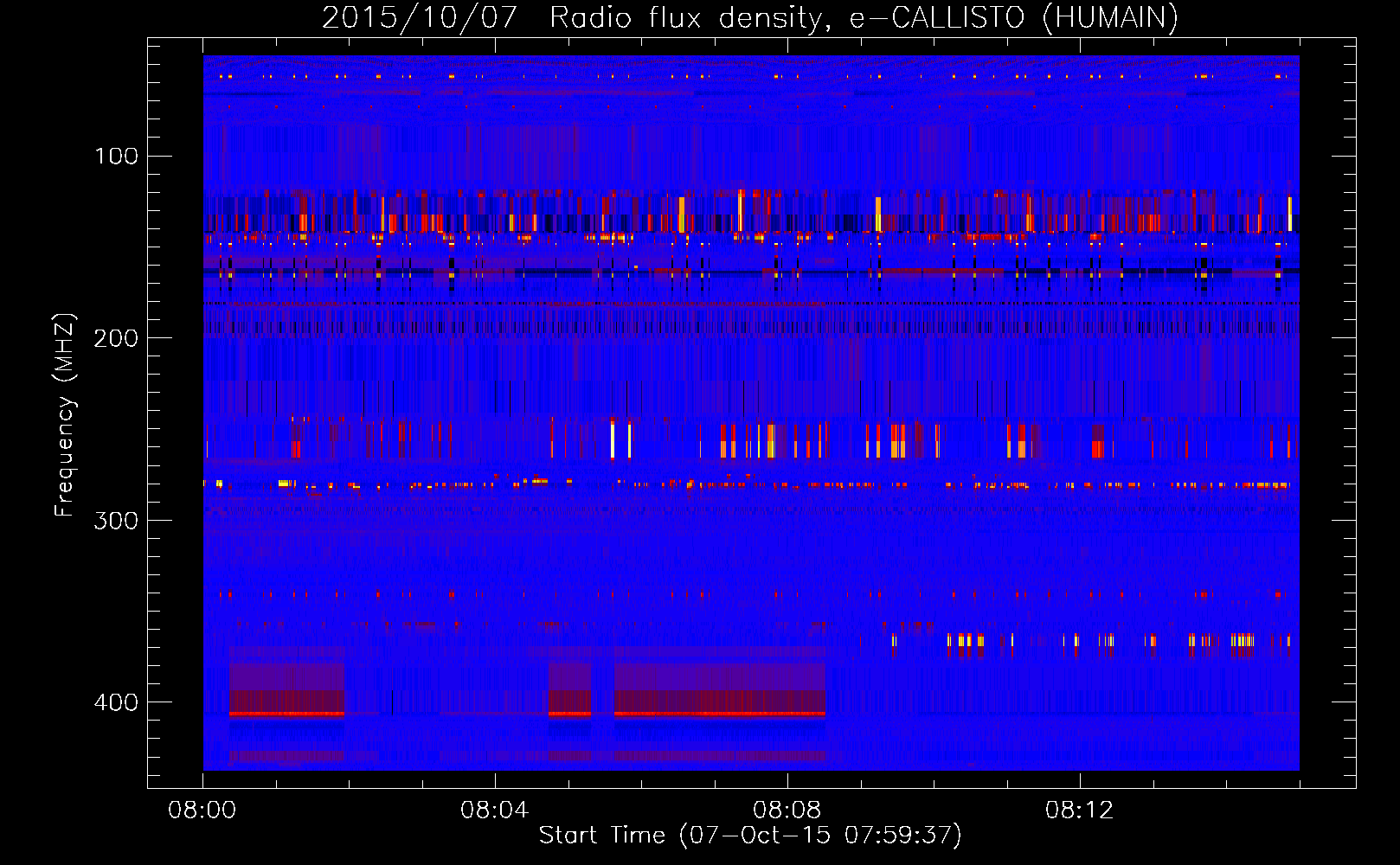
Task: Click the 08:04 time tick label
Action: click(x=495, y=811)
